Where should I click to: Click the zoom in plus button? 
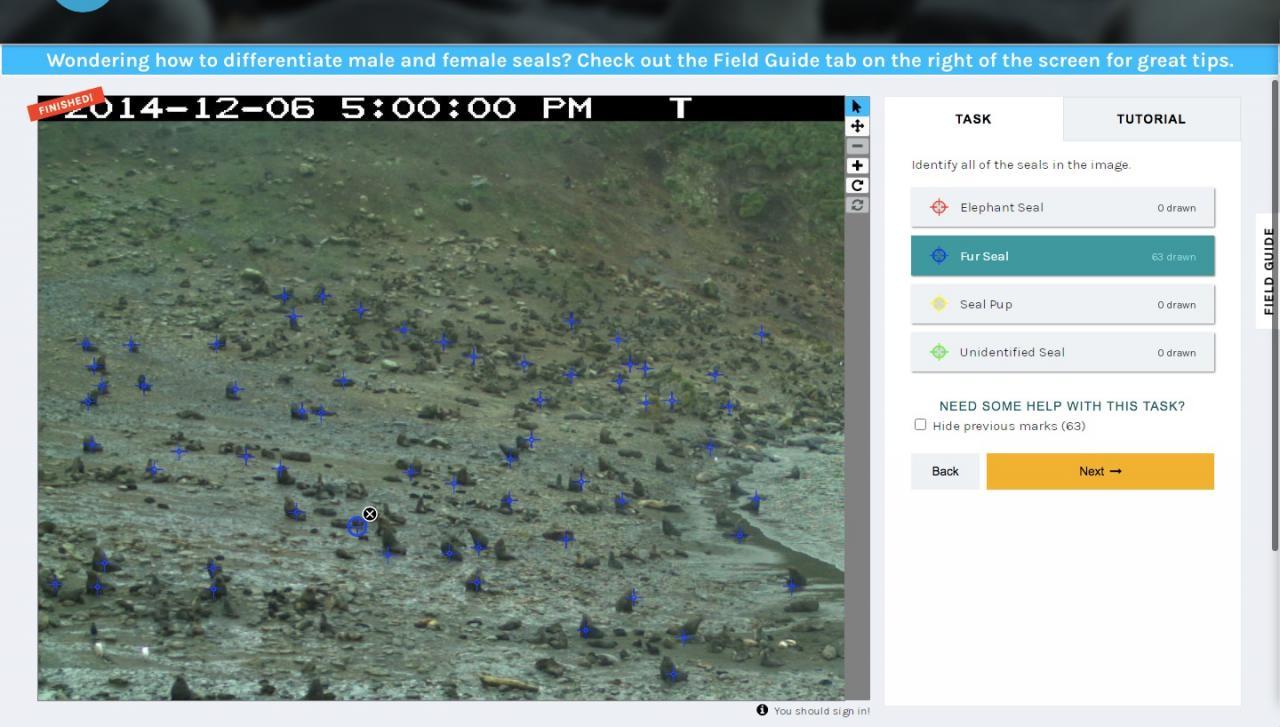click(x=857, y=166)
